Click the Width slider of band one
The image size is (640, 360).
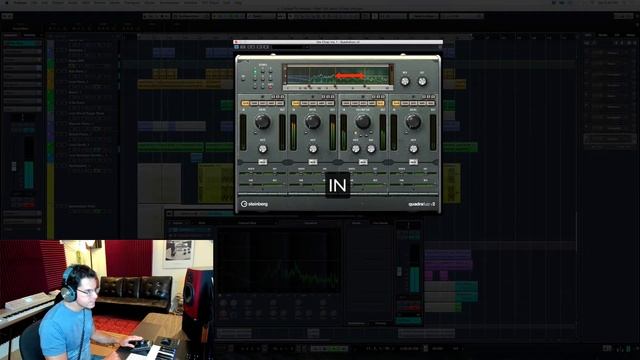tap(251, 173)
